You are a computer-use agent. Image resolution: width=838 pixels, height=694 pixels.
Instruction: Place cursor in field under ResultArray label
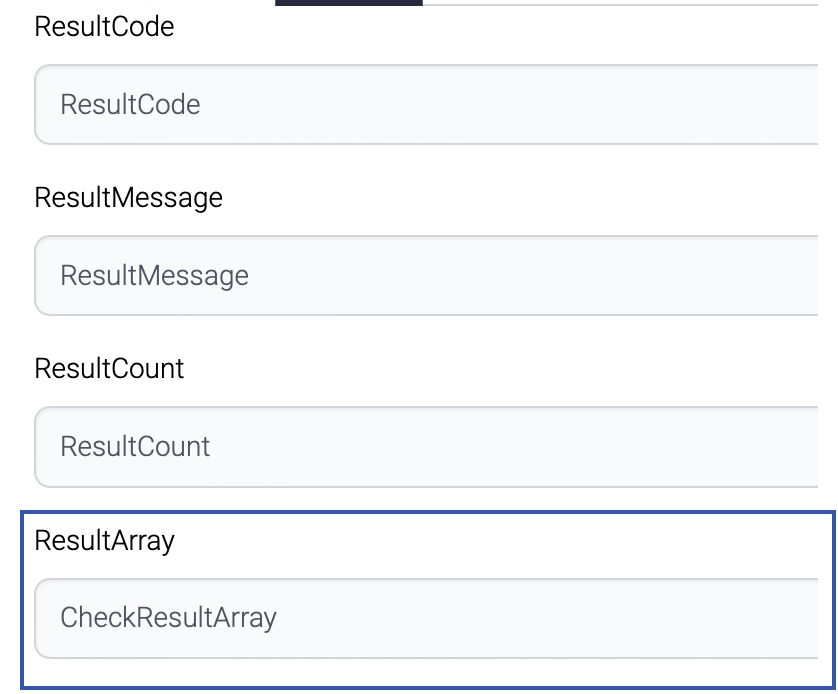500,618
